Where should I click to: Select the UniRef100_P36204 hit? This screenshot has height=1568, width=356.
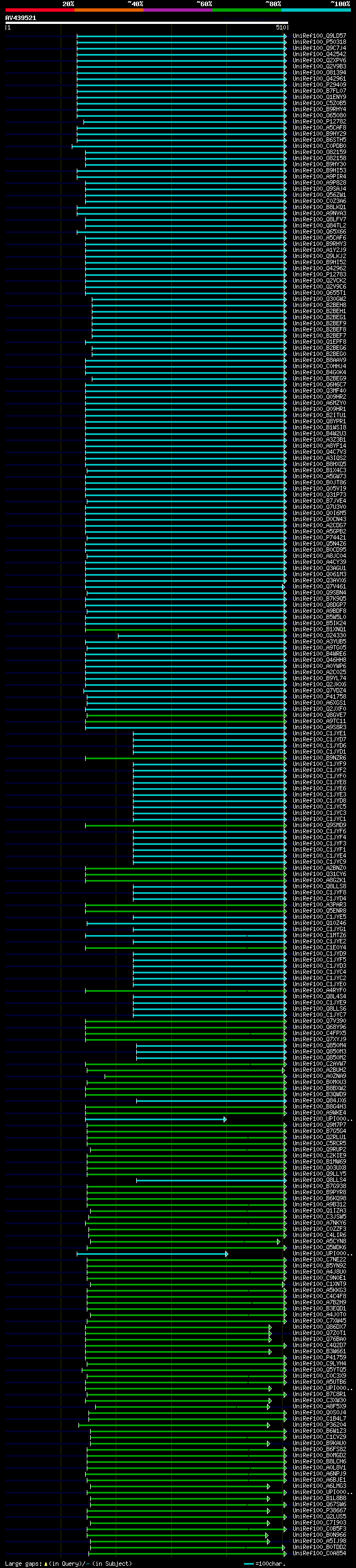(319, 1425)
